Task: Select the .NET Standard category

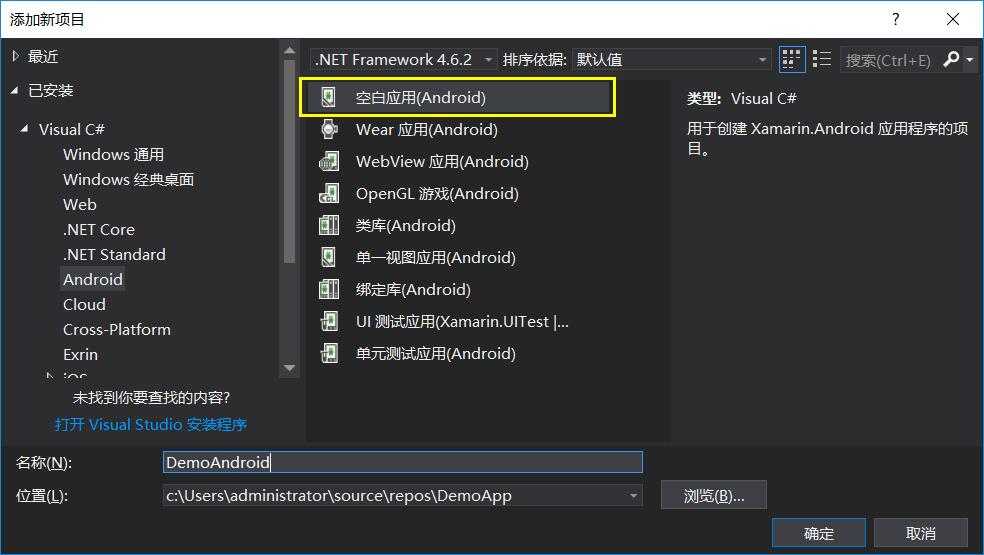Action: [114, 255]
